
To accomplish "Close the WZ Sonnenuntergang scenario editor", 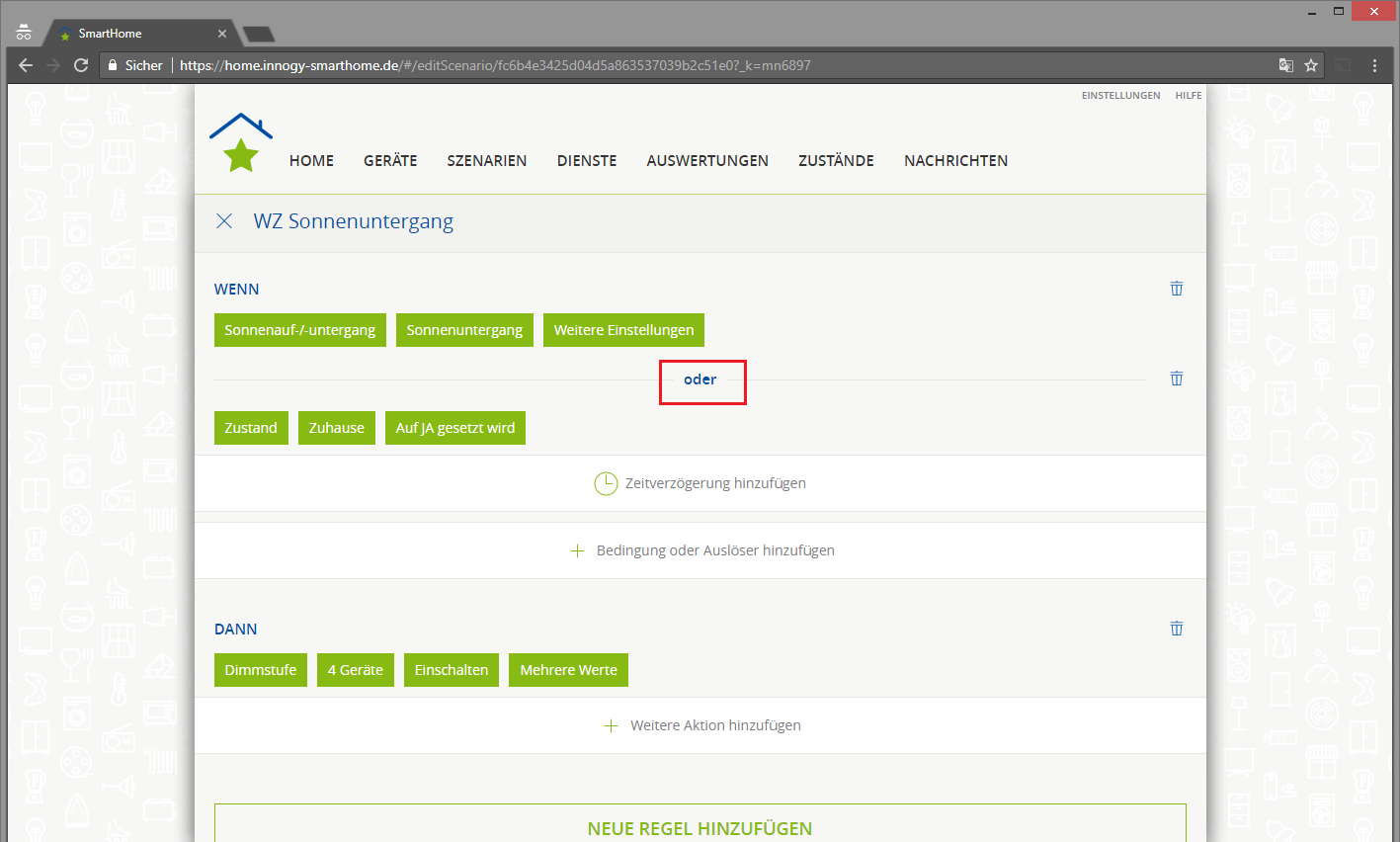I will [x=224, y=221].
